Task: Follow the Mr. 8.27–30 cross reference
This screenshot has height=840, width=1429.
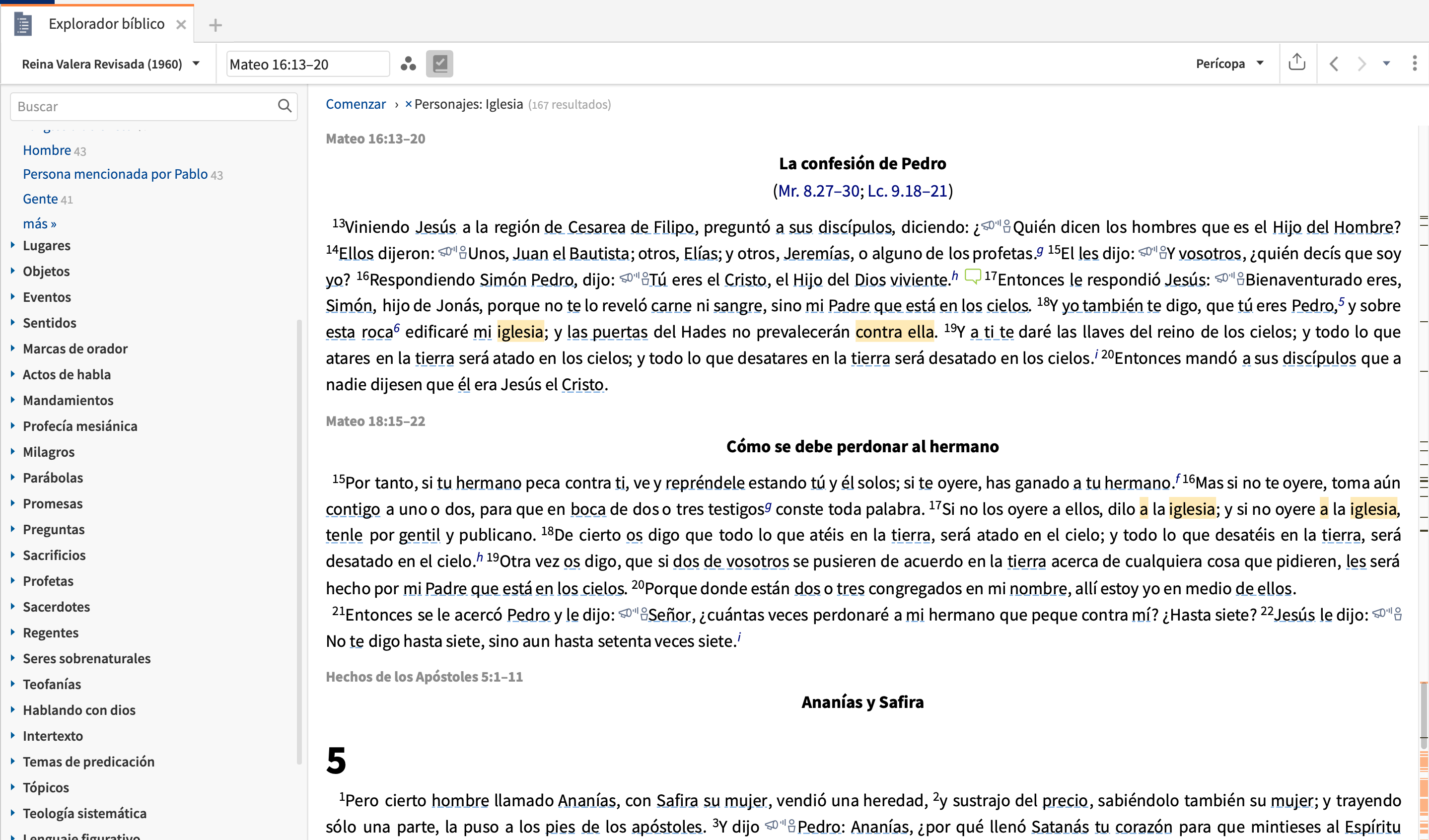Action: (818, 191)
